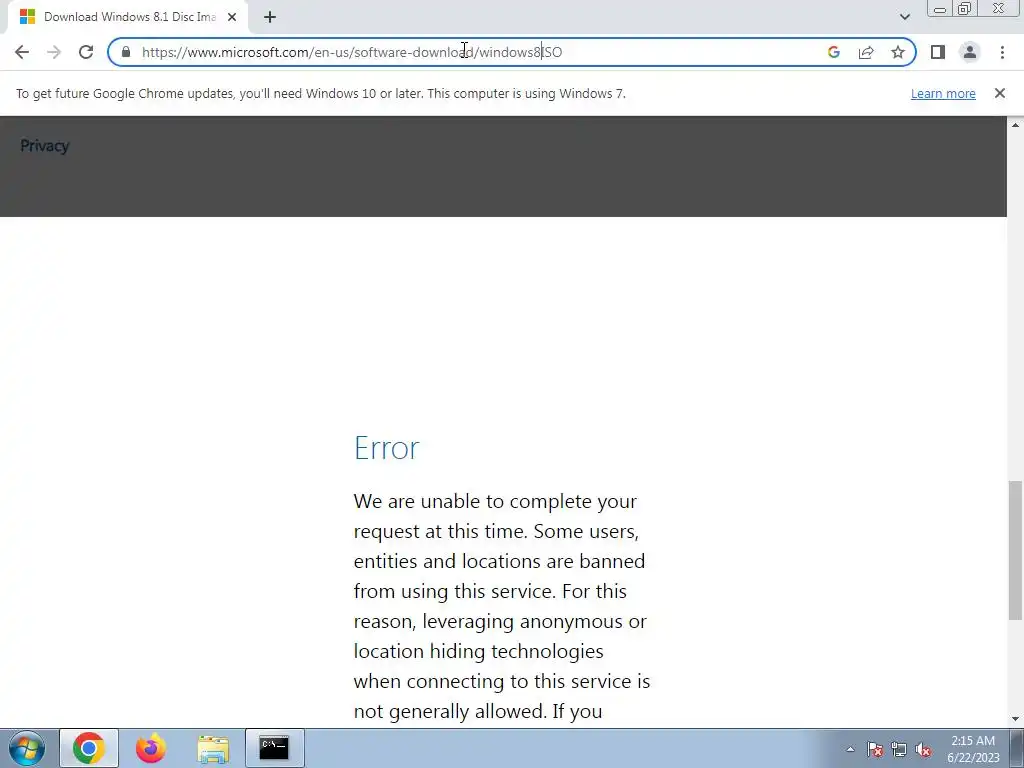Dismiss the Chrome updates notification bar

999,93
